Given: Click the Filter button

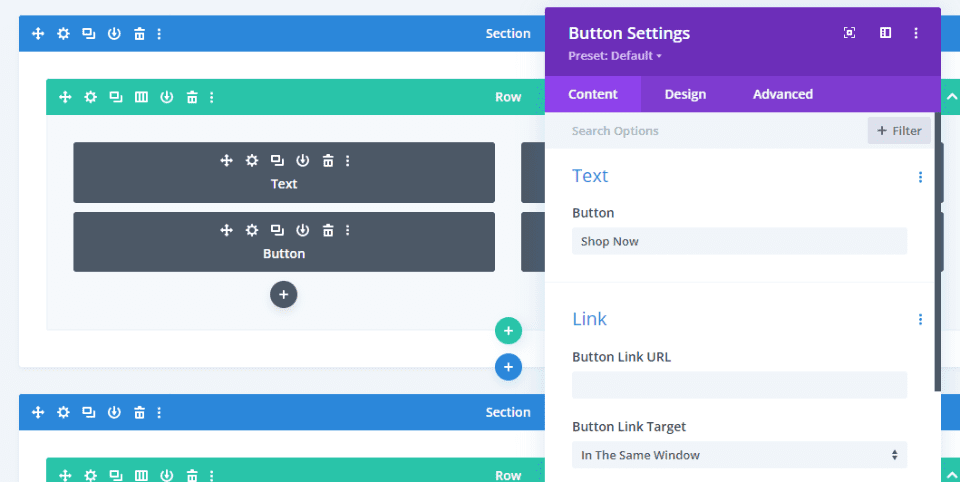Looking at the screenshot, I should tap(899, 131).
